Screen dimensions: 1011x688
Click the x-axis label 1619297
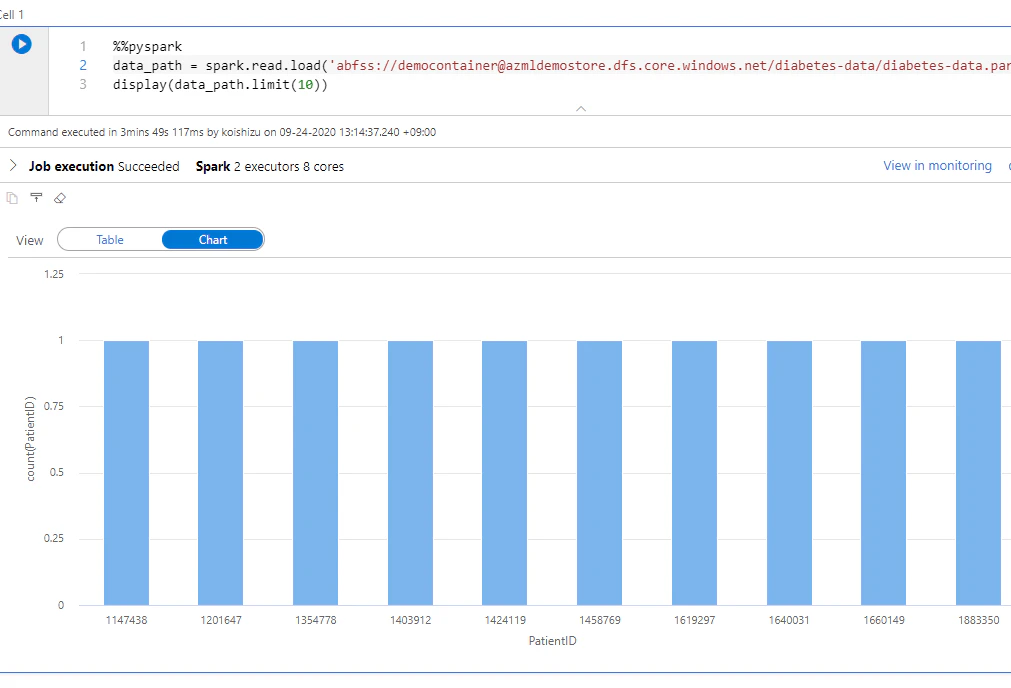tap(694, 620)
